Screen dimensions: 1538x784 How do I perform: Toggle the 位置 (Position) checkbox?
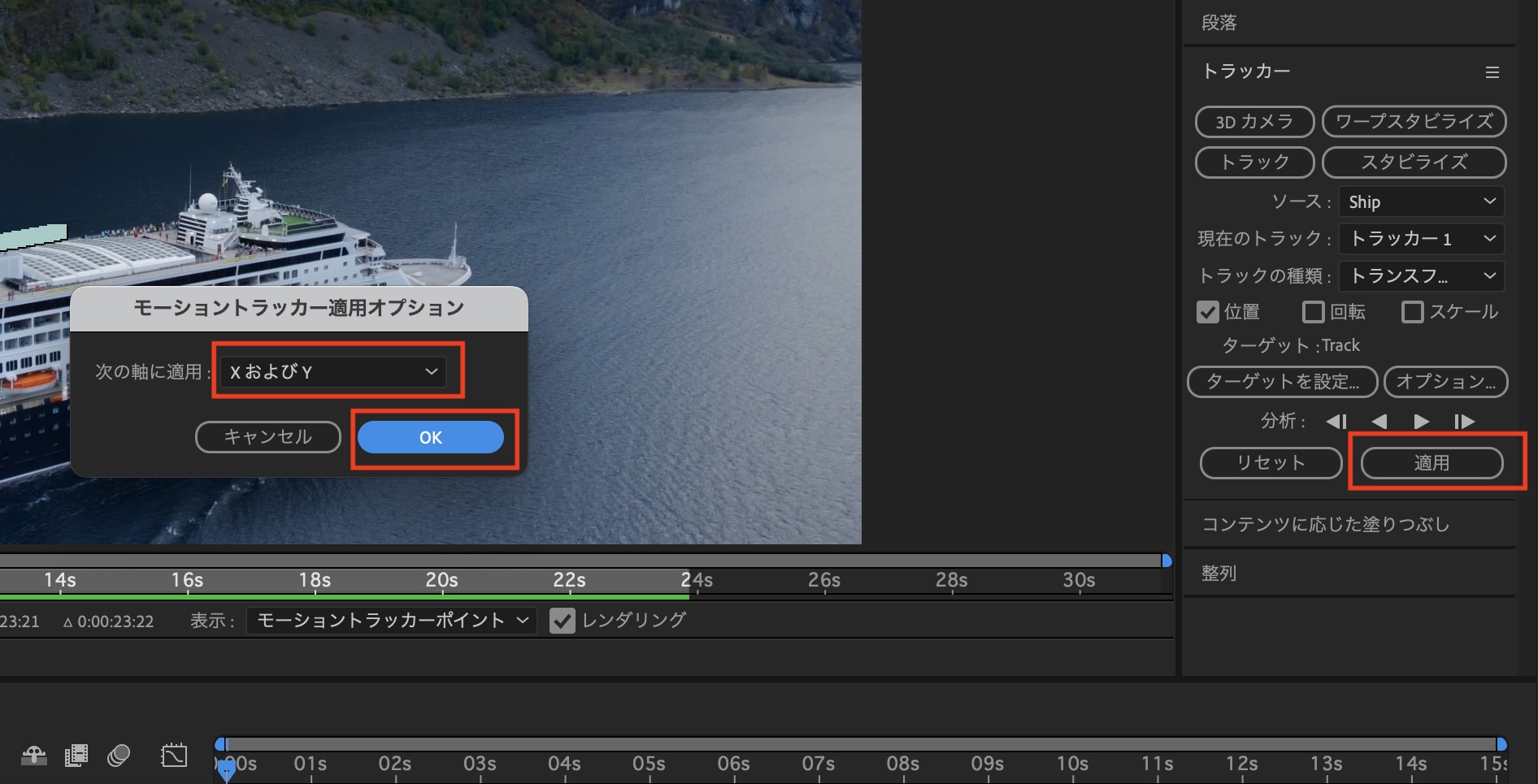(1208, 312)
